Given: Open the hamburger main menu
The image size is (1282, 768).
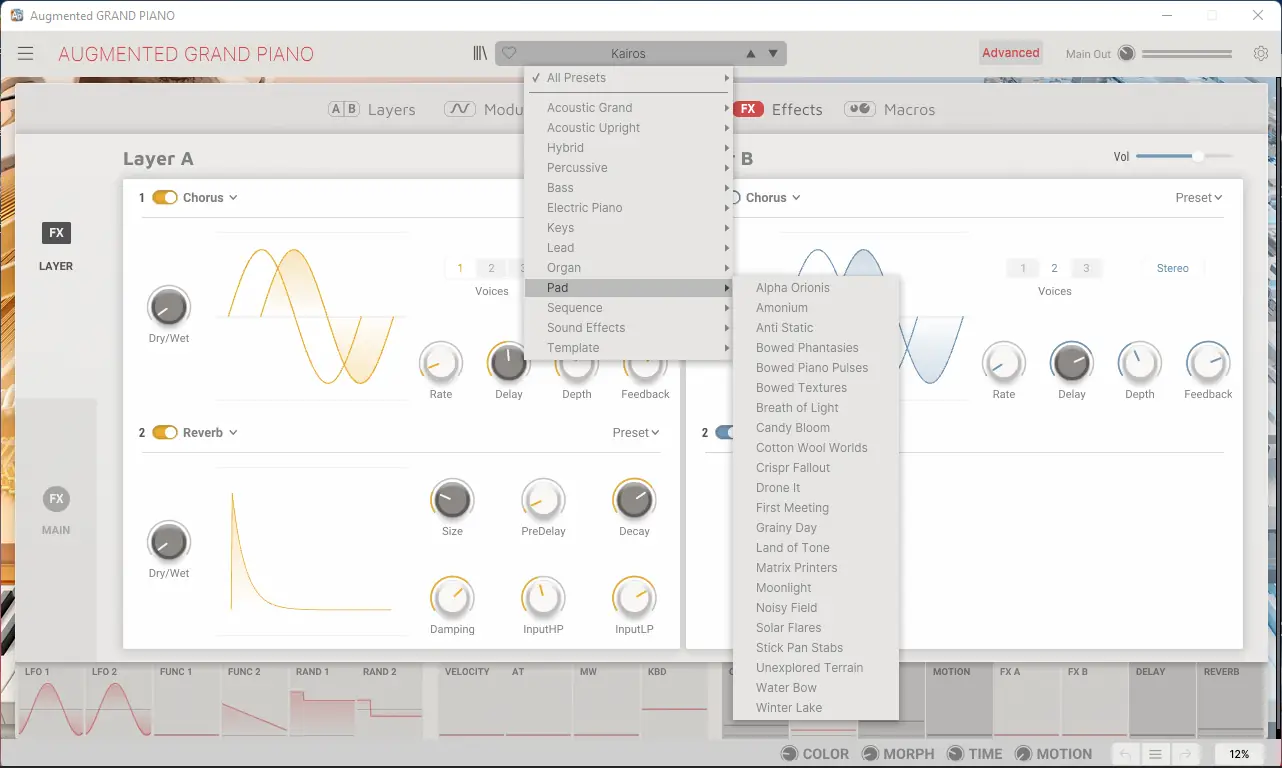Looking at the screenshot, I should coord(26,54).
